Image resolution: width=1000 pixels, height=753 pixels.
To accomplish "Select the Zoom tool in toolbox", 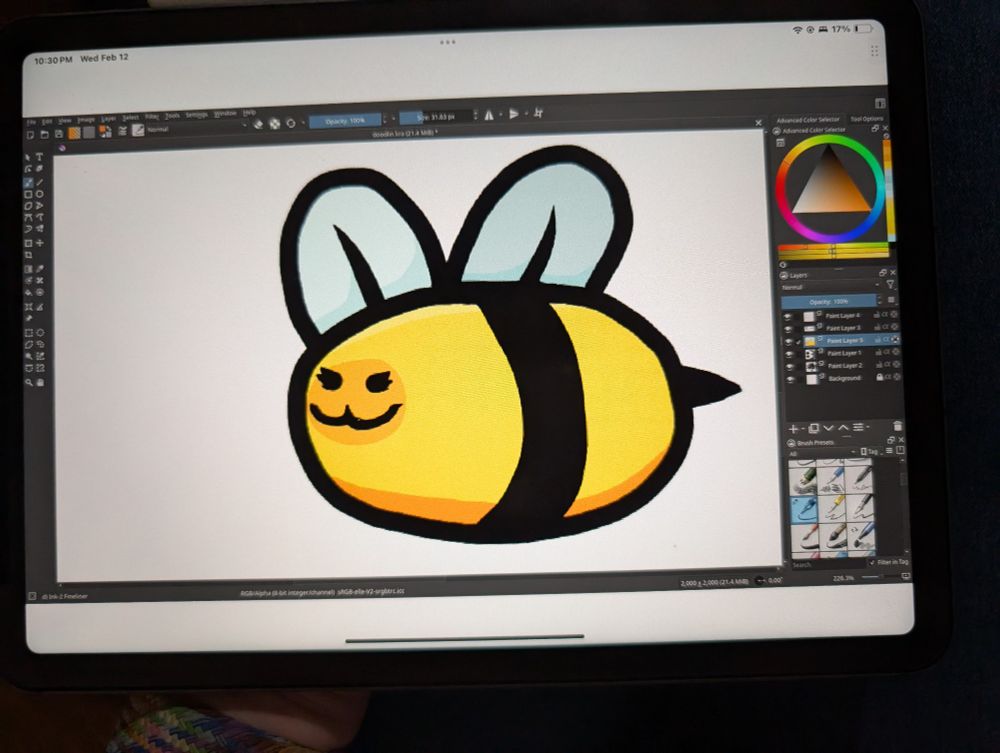I will pyautogui.click(x=29, y=383).
